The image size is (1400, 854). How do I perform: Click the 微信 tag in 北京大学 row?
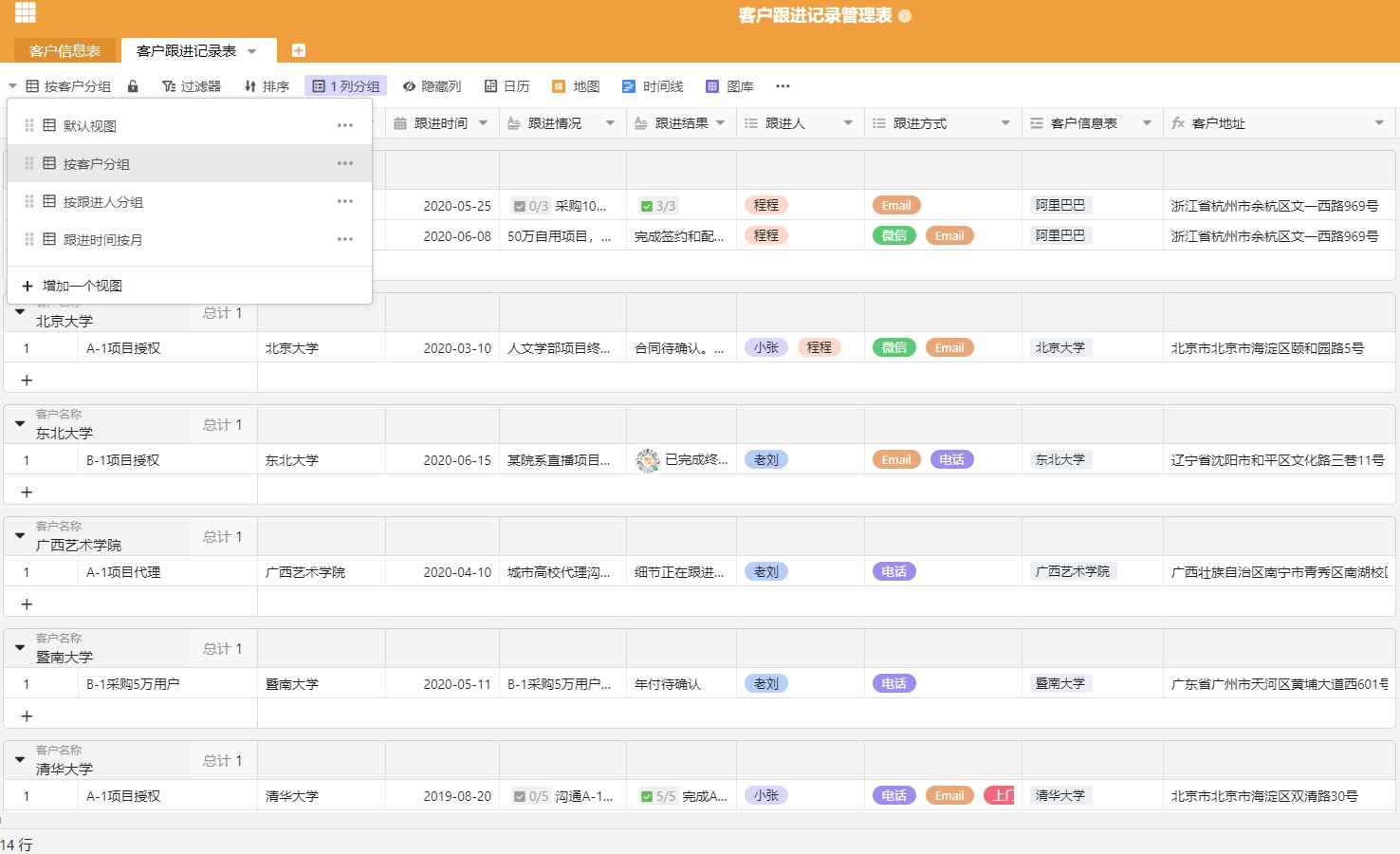[x=893, y=347]
